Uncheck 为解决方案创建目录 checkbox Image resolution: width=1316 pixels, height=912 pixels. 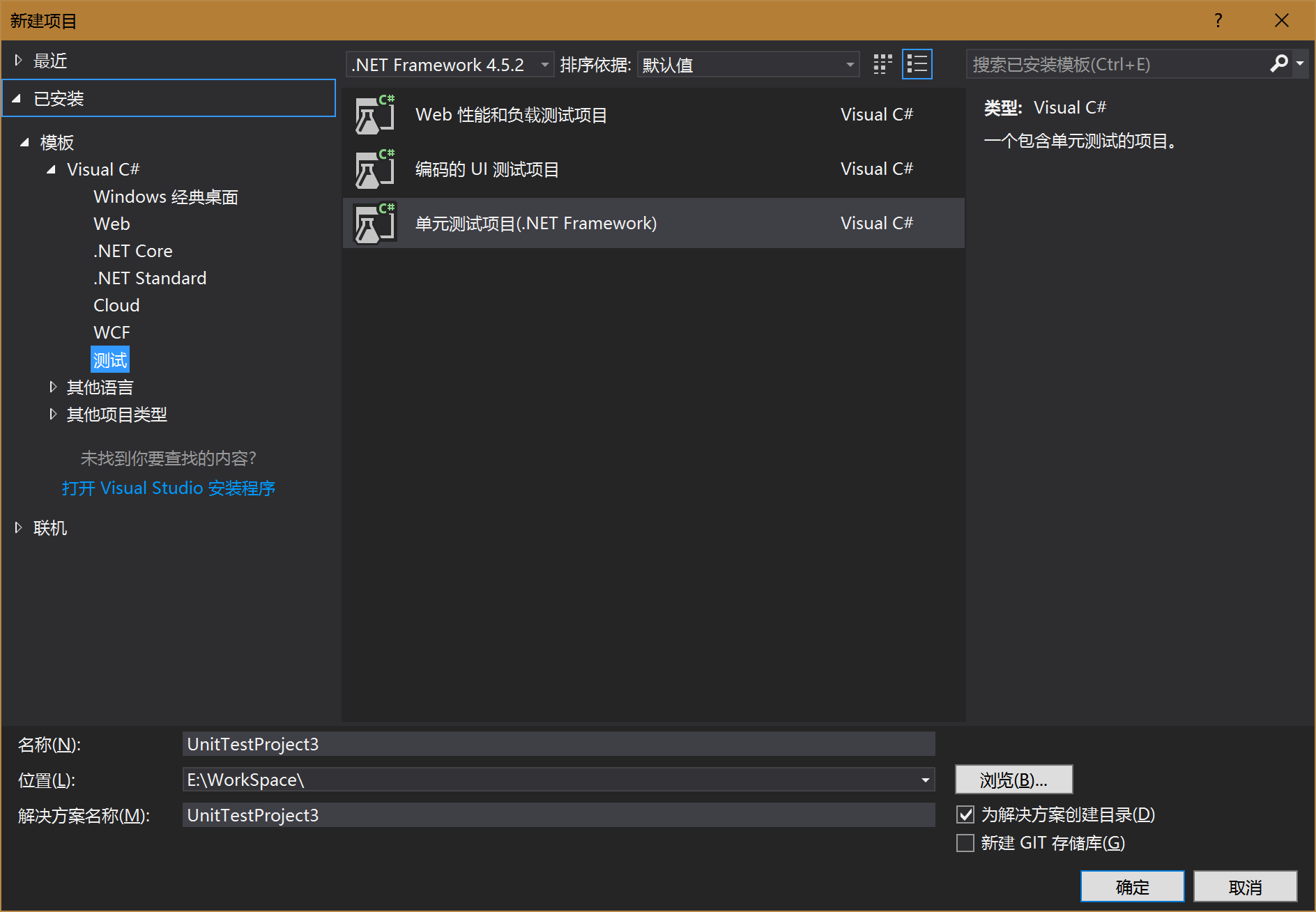pos(965,814)
